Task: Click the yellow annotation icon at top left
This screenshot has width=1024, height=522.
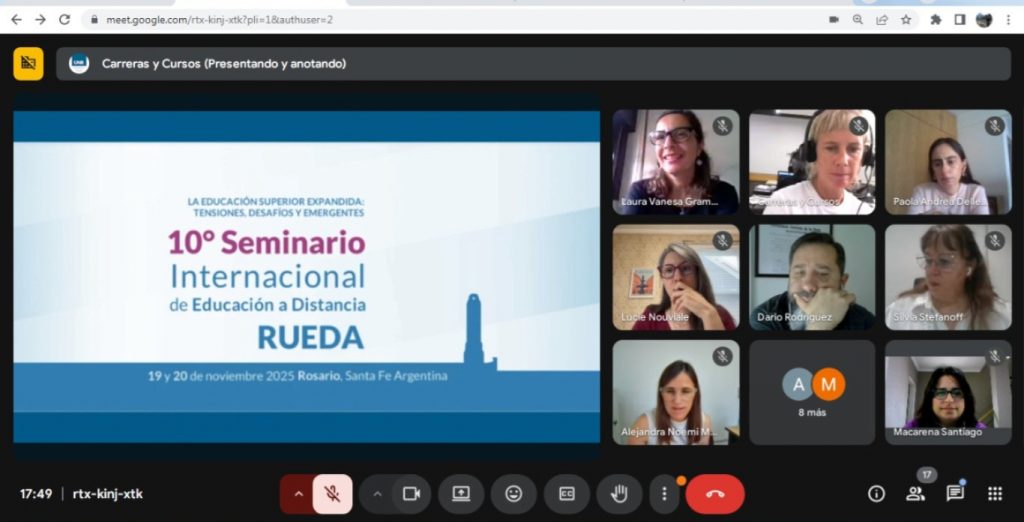Action: tap(28, 63)
